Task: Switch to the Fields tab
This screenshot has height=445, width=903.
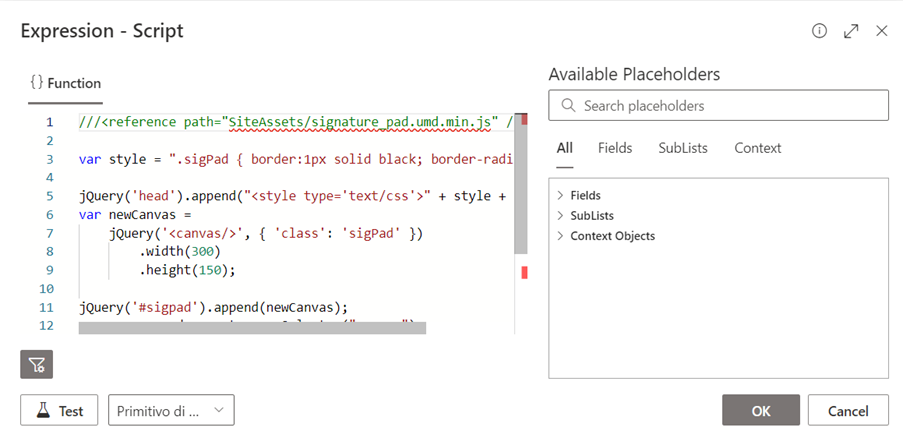Action: pos(615,148)
